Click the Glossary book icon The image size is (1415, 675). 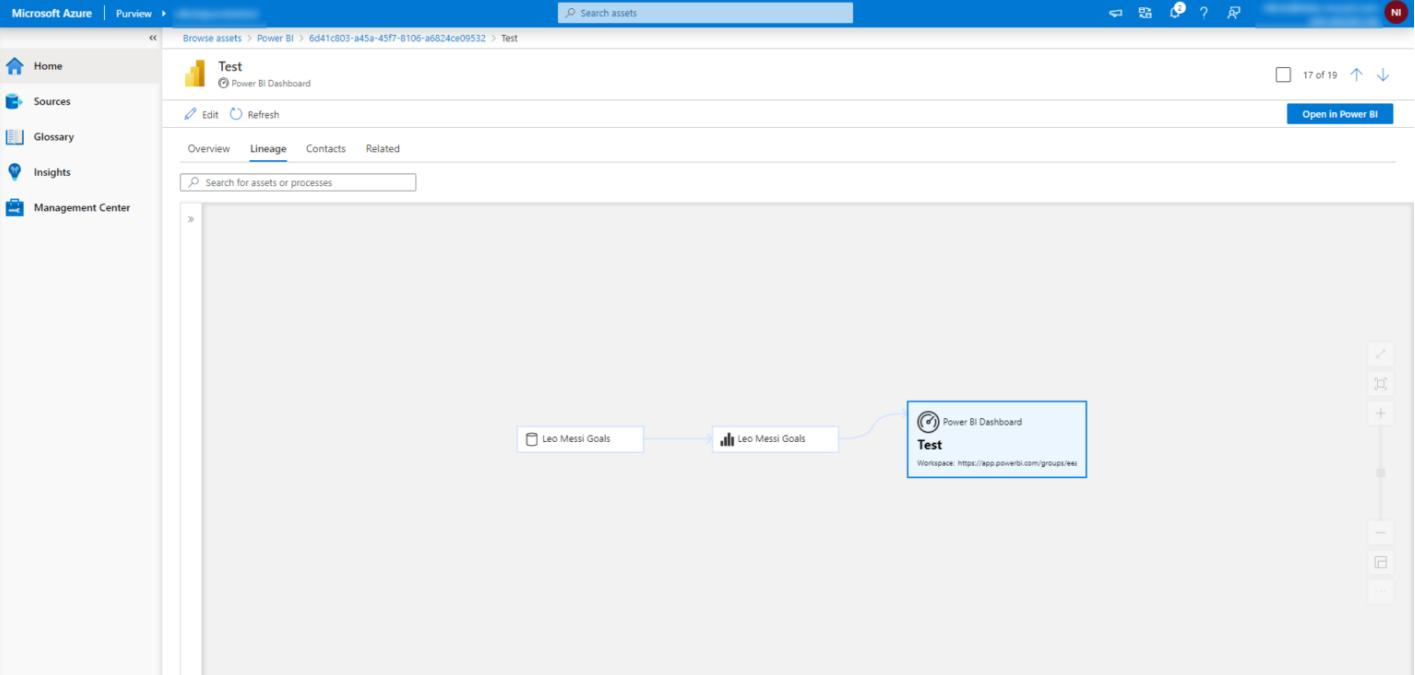point(14,137)
